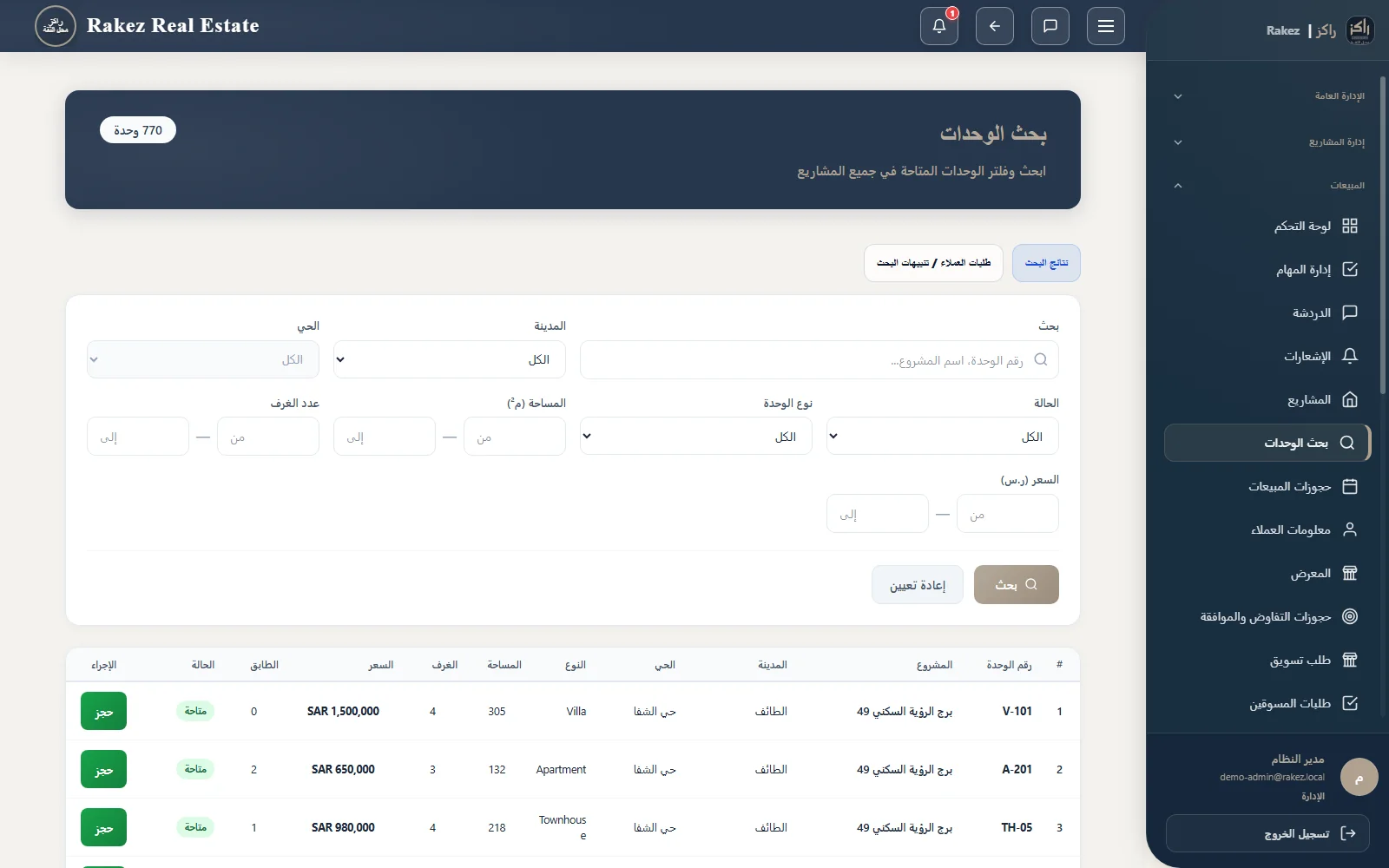Click the user avatar in sidebar footer
1389x868 pixels.
coord(1359,778)
